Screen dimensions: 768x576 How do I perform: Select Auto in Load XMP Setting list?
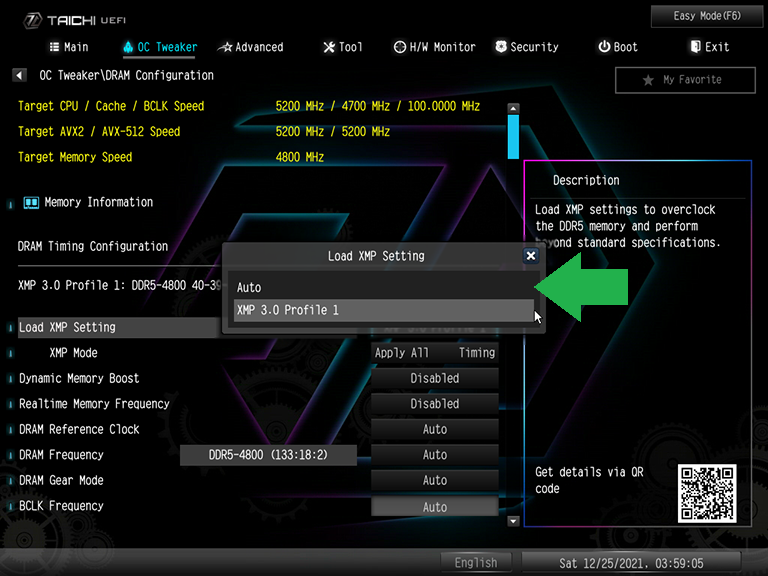pos(384,288)
